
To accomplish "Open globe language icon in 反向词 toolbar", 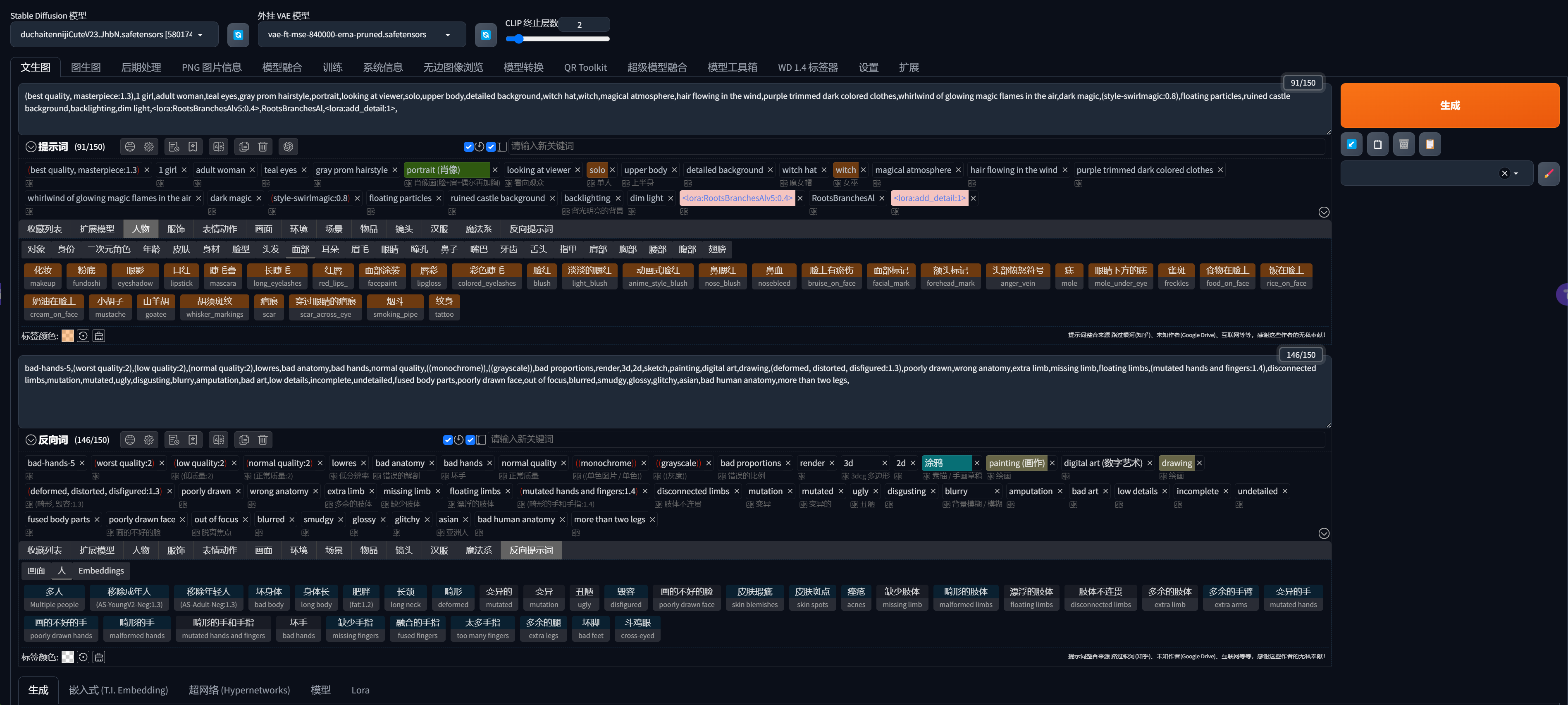I will (x=130, y=440).
